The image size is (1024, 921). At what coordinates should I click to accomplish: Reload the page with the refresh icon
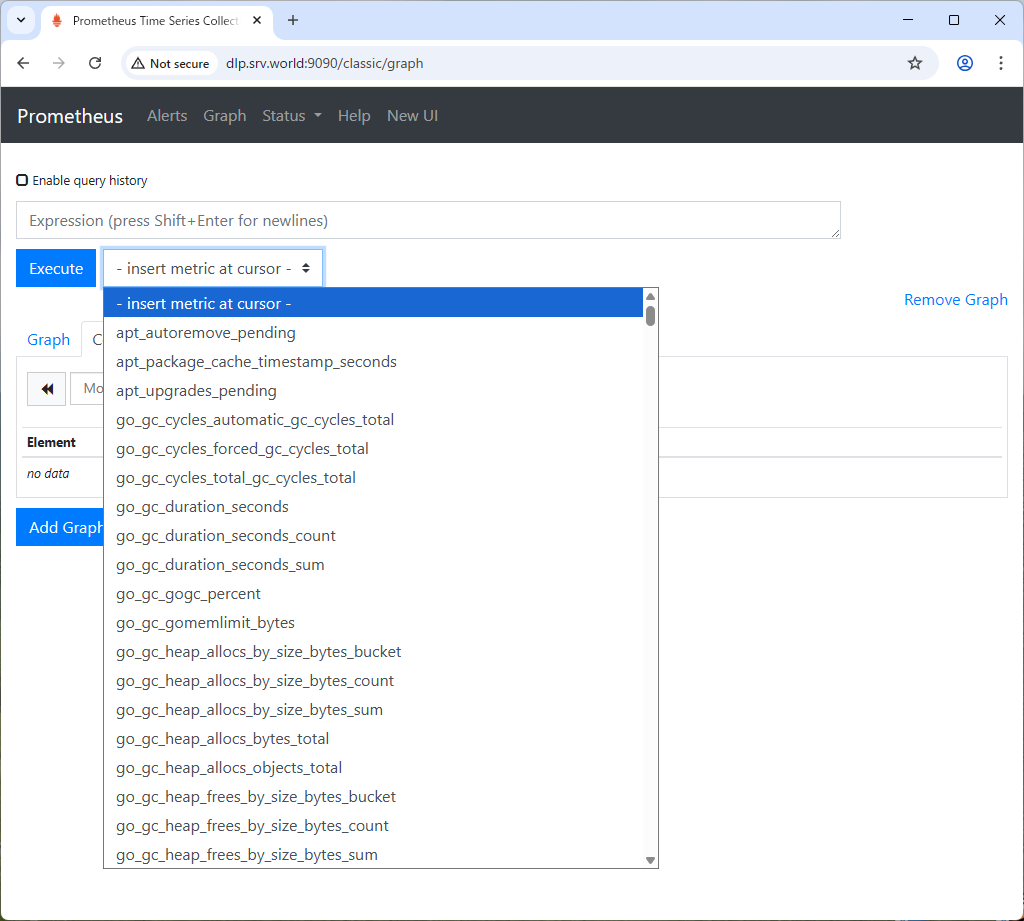pos(95,63)
